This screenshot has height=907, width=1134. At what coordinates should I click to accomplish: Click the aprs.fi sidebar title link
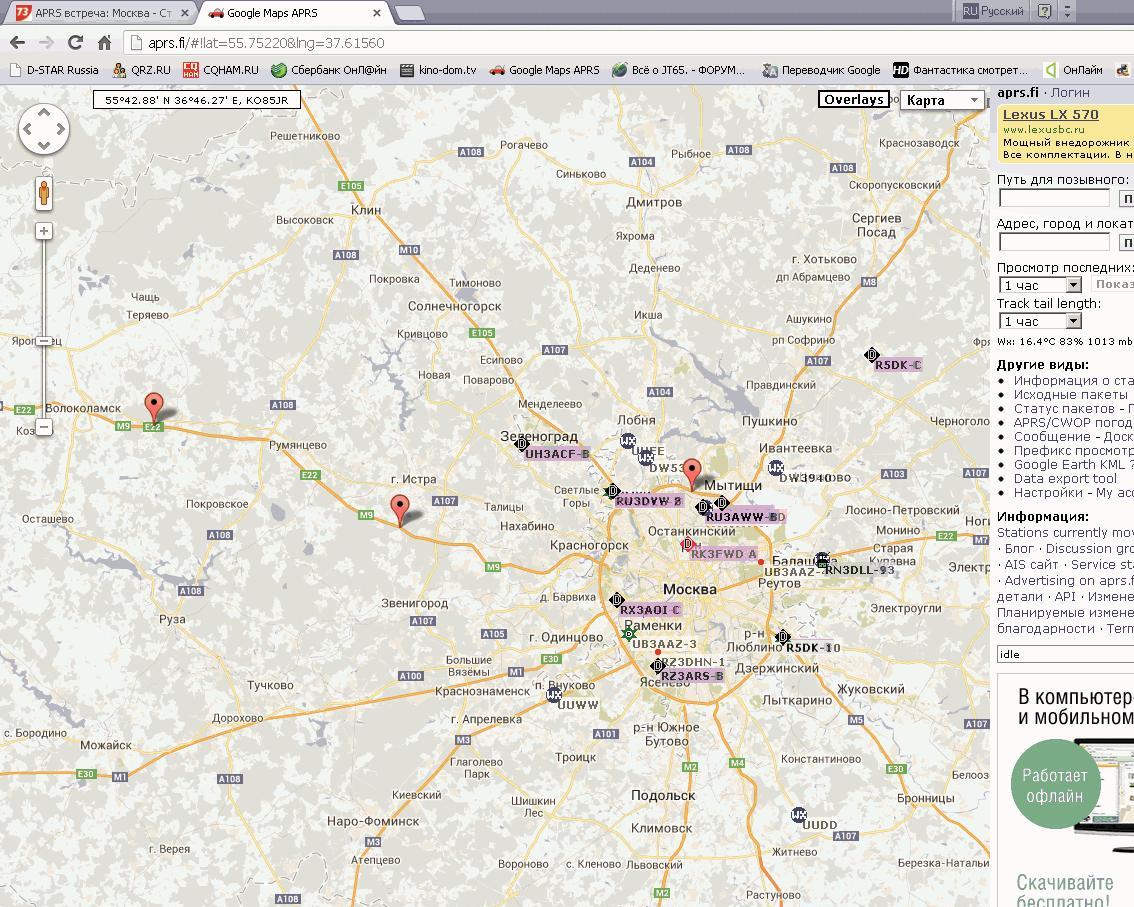(1018, 93)
